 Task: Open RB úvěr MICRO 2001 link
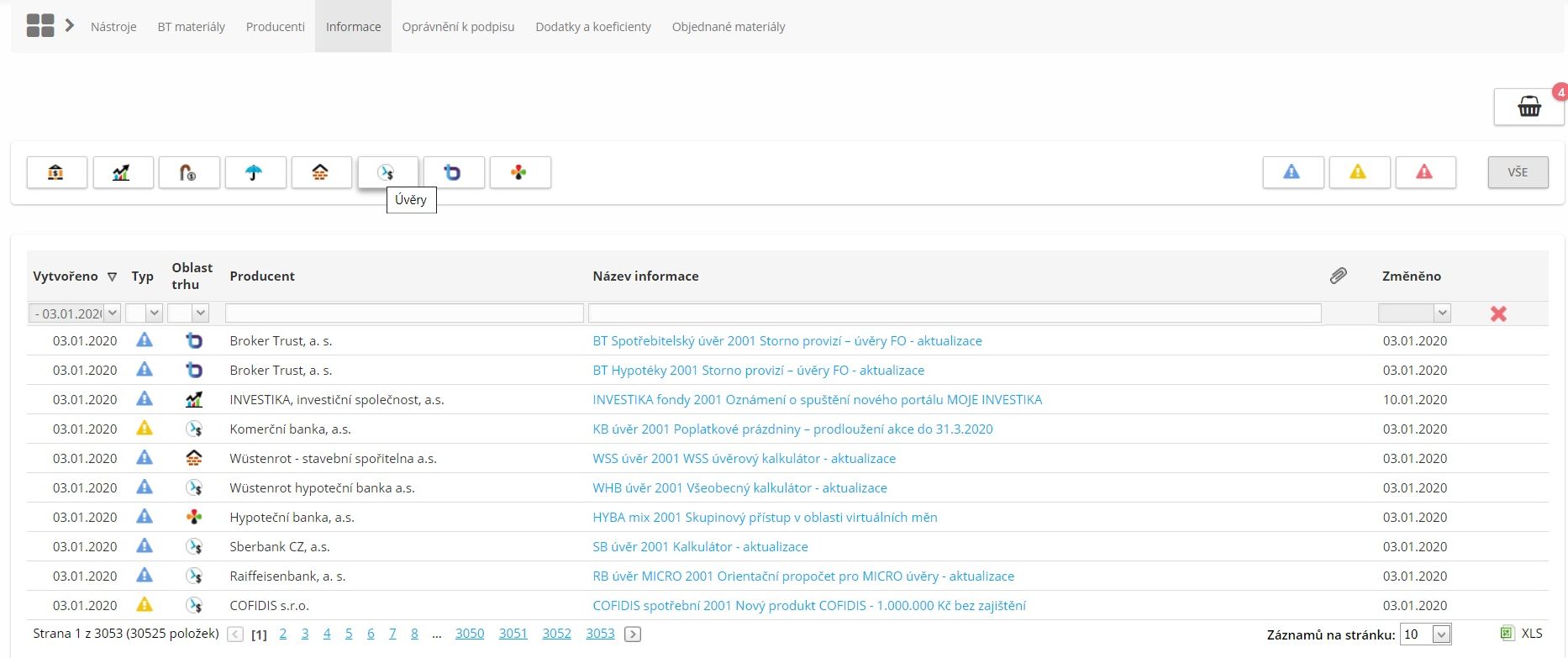click(803, 576)
